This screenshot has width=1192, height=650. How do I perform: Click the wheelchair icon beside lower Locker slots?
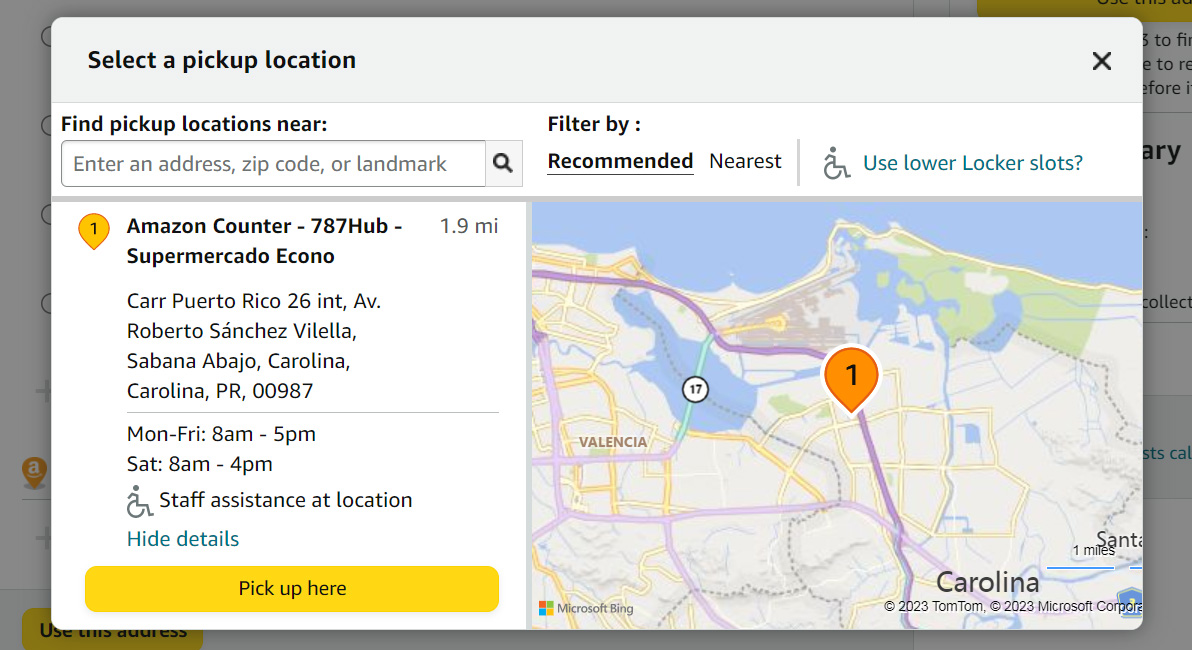836,163
